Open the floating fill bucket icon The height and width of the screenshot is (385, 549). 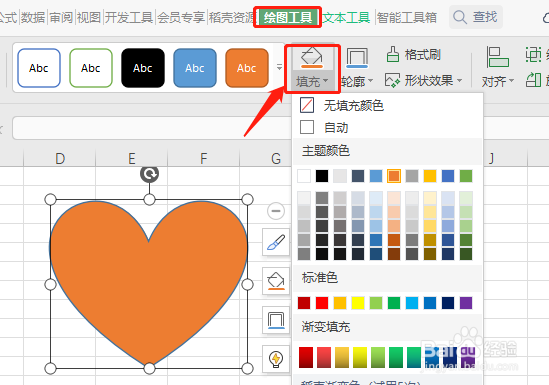(276, 281)
